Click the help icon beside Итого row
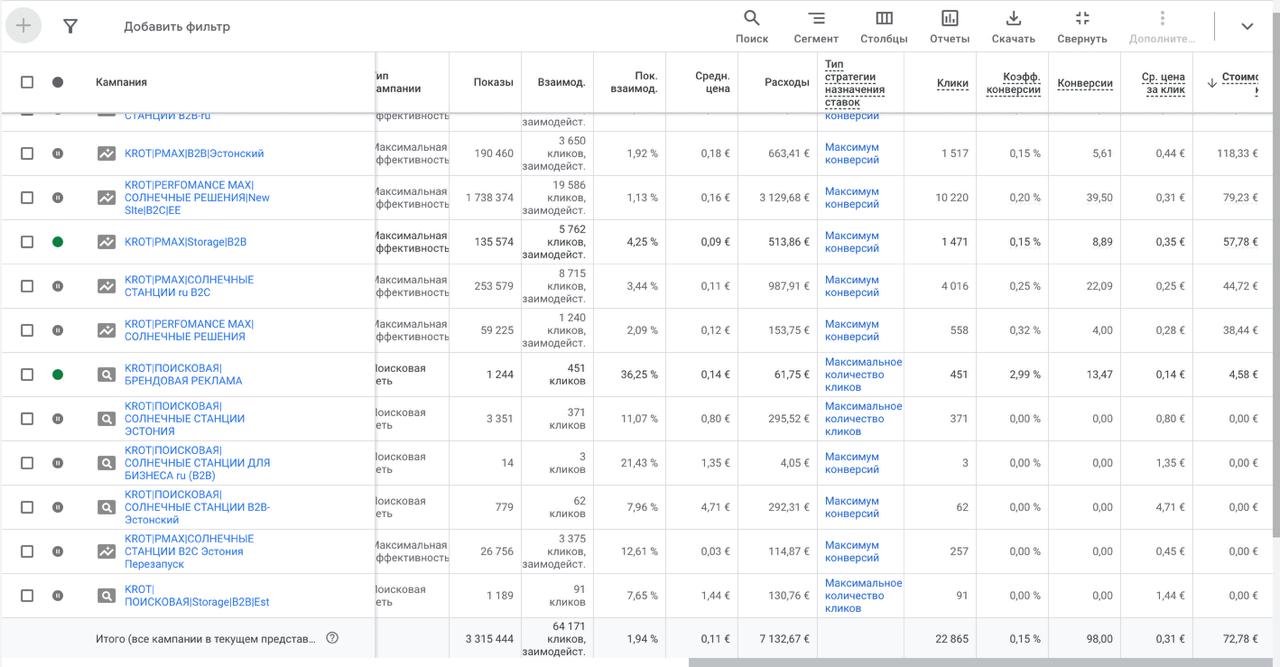 click(x=333, y=638)
